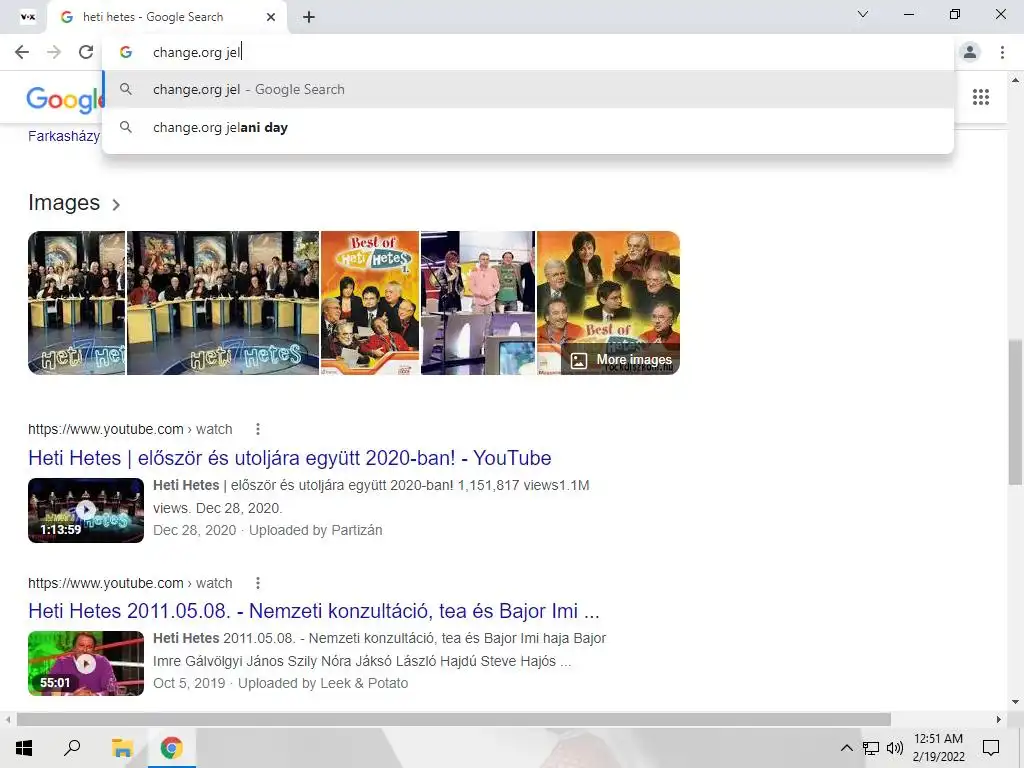The height and width of the screenshot is (768, 1024).
Task: Open the Farkasházy link
Action: click(x=64, y=136)
